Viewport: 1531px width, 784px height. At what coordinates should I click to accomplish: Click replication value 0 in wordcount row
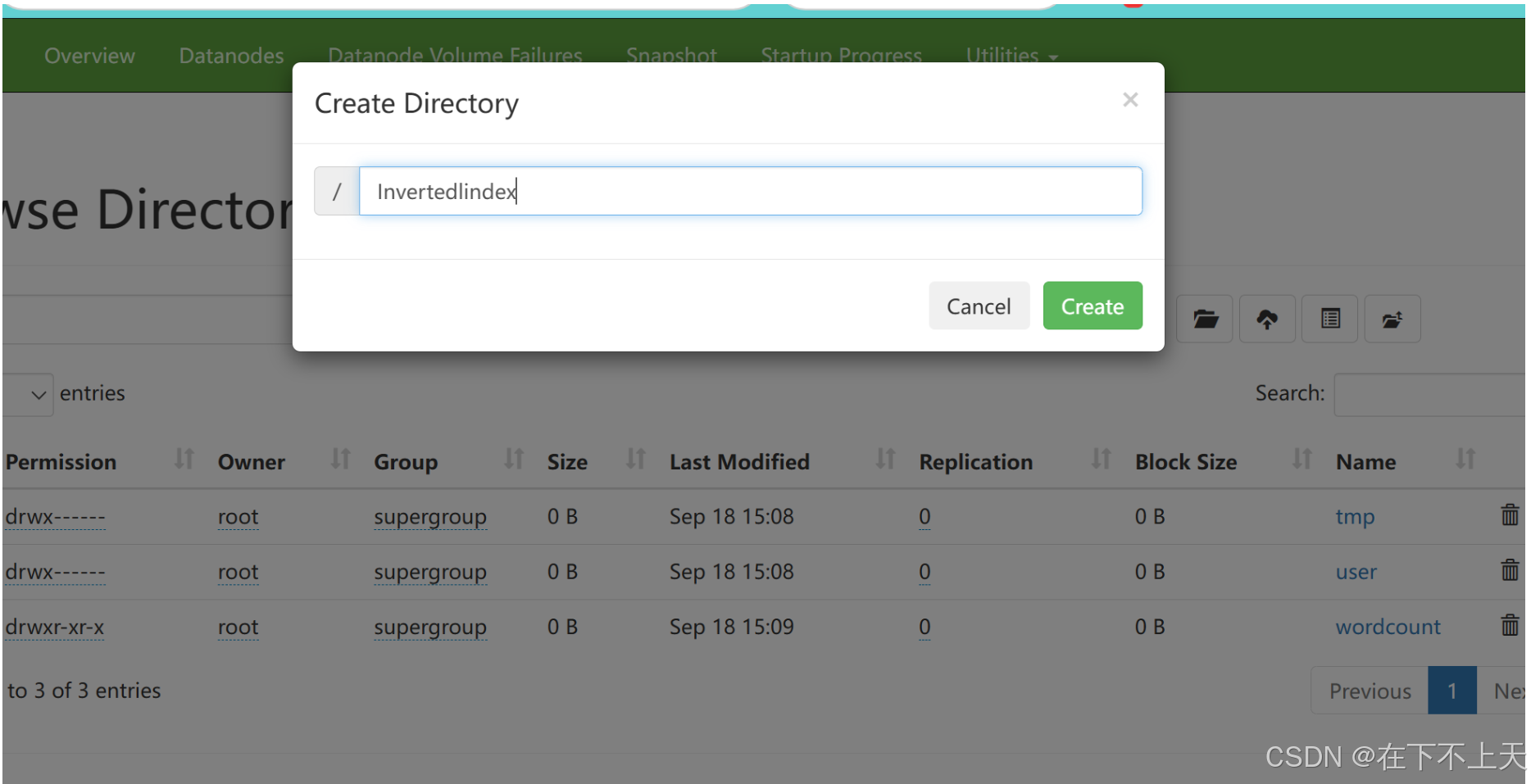tap(925, 627)
